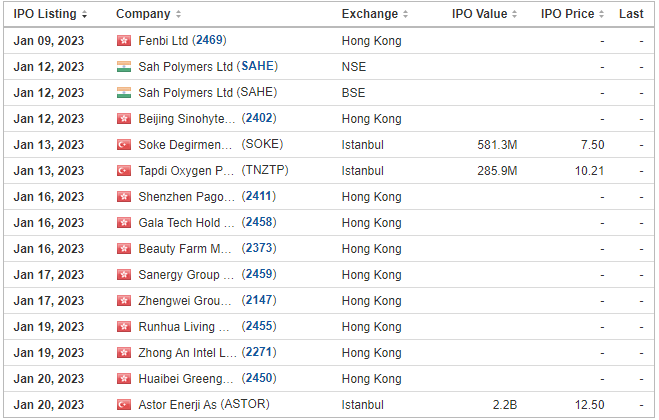This screenshot has width=659, height=420.
Task: Click Hong Kong flag beside Sanergy Group
Action: tap(124, 275)
